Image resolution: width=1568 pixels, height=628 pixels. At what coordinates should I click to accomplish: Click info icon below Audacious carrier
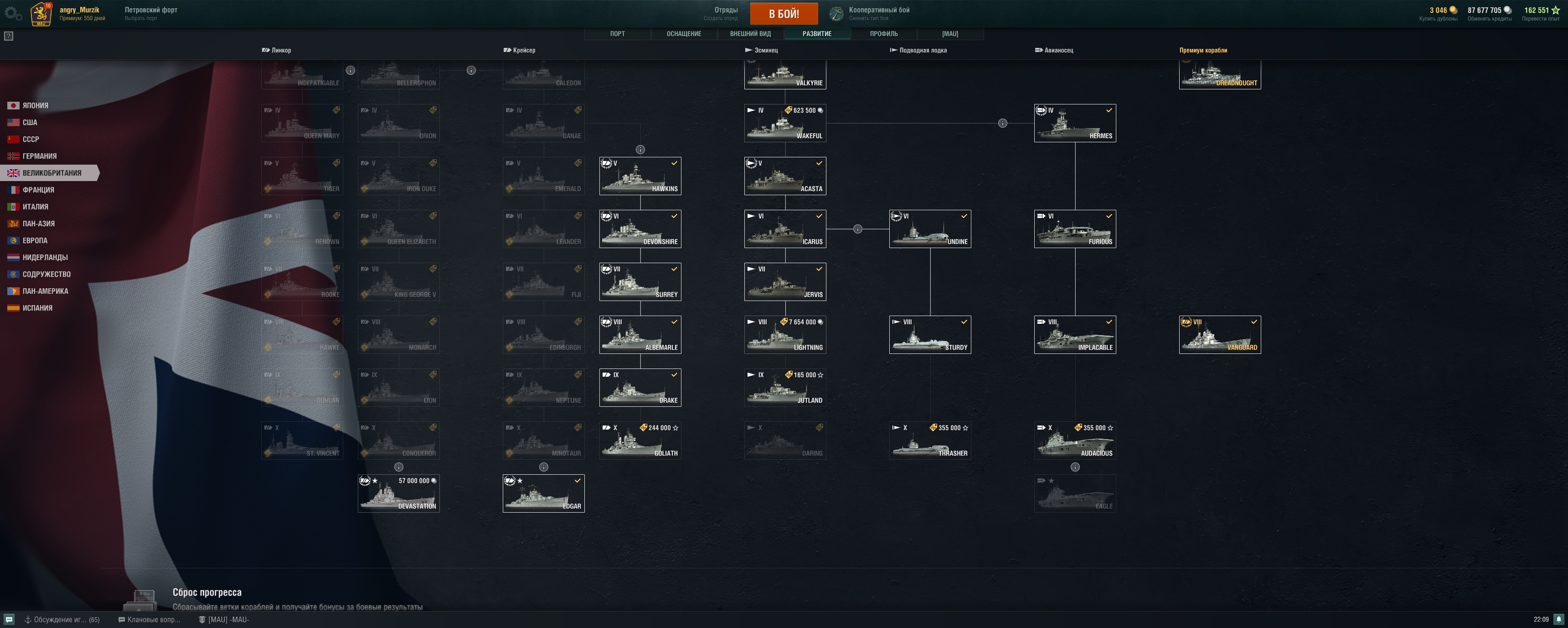1075,467
